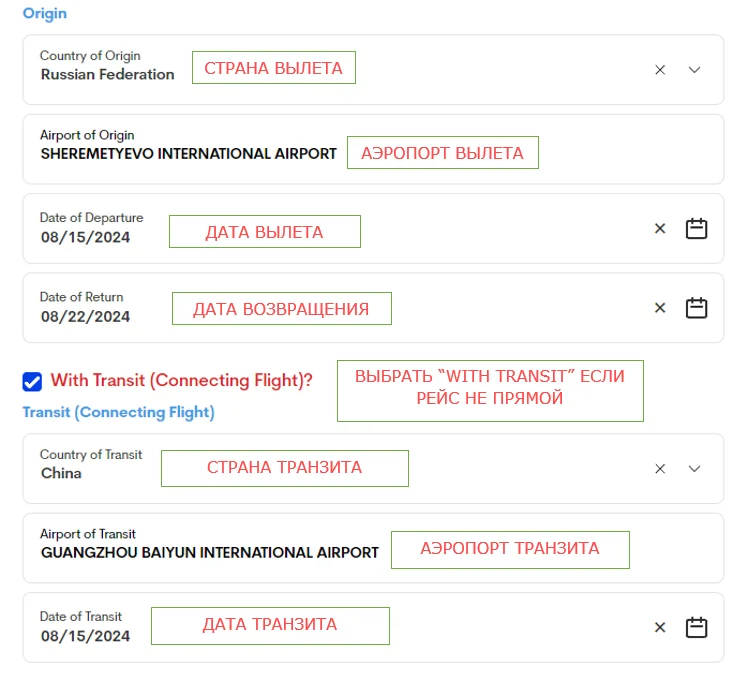The height and width of the screenshot is (681, 745).
Task: Expand the Country of Origin dropdown
Action: pos(695,70)
